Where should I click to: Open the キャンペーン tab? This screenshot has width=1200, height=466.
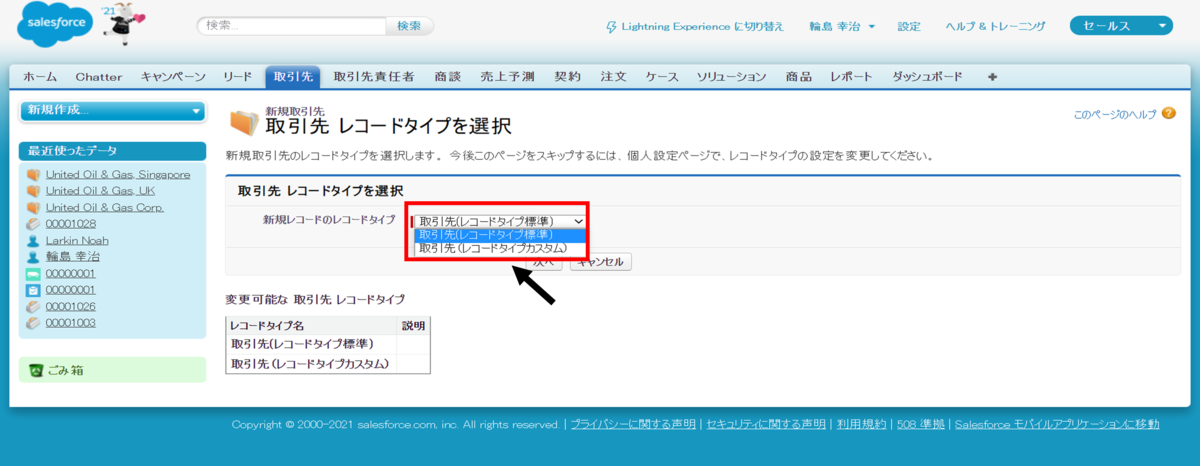(173, 77)
